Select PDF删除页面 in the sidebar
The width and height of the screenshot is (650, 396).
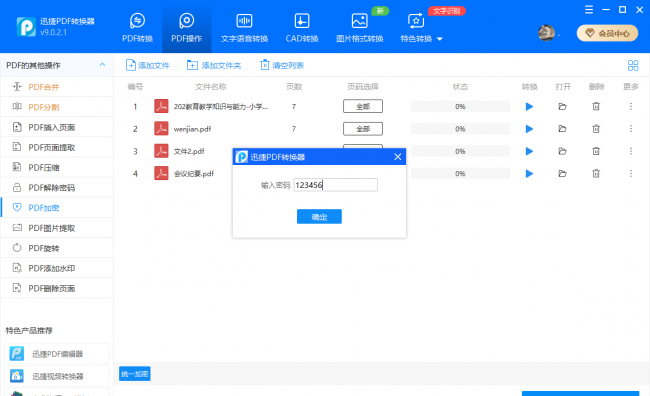(57, 288)
